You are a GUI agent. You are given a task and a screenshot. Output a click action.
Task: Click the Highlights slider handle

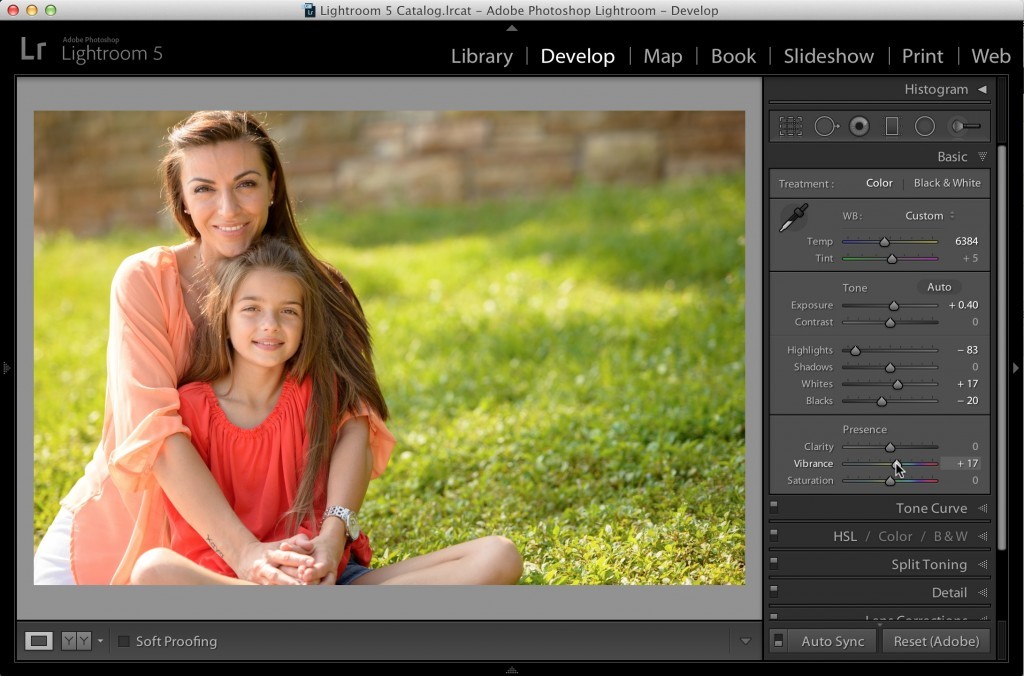click(x=855, y=351)
